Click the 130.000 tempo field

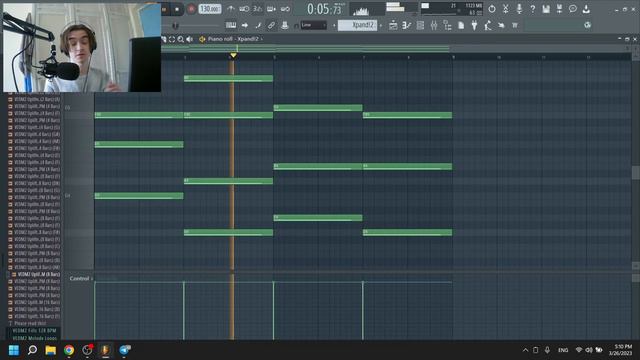click(210, 9)
